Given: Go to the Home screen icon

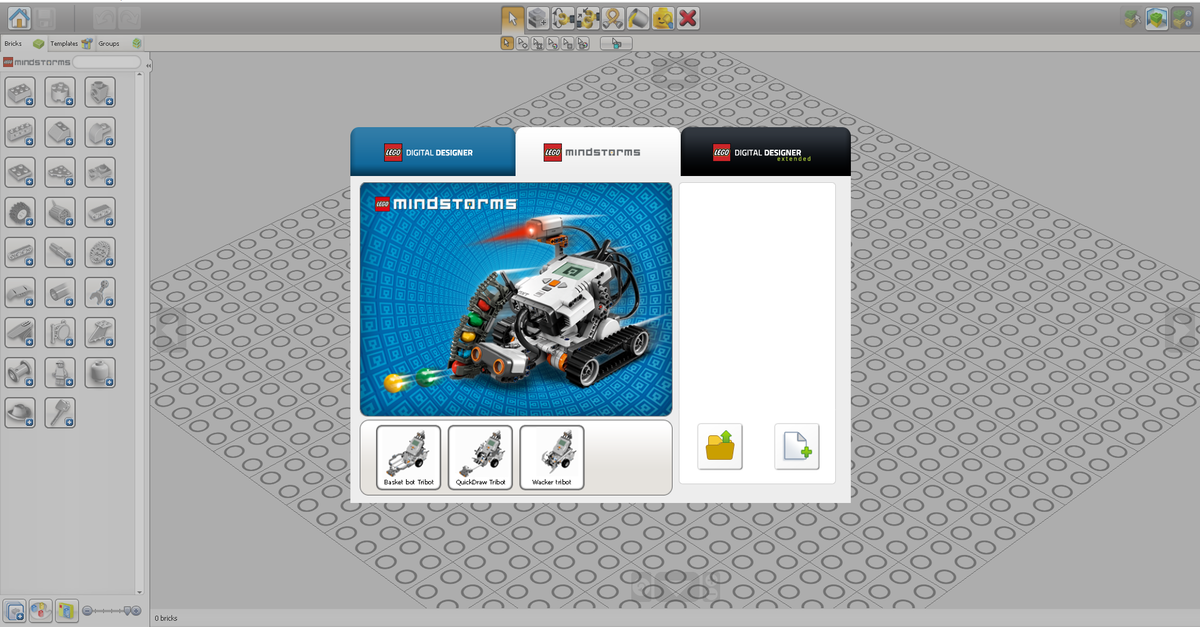Looking at the screenshot, I should tap(19, 17).
